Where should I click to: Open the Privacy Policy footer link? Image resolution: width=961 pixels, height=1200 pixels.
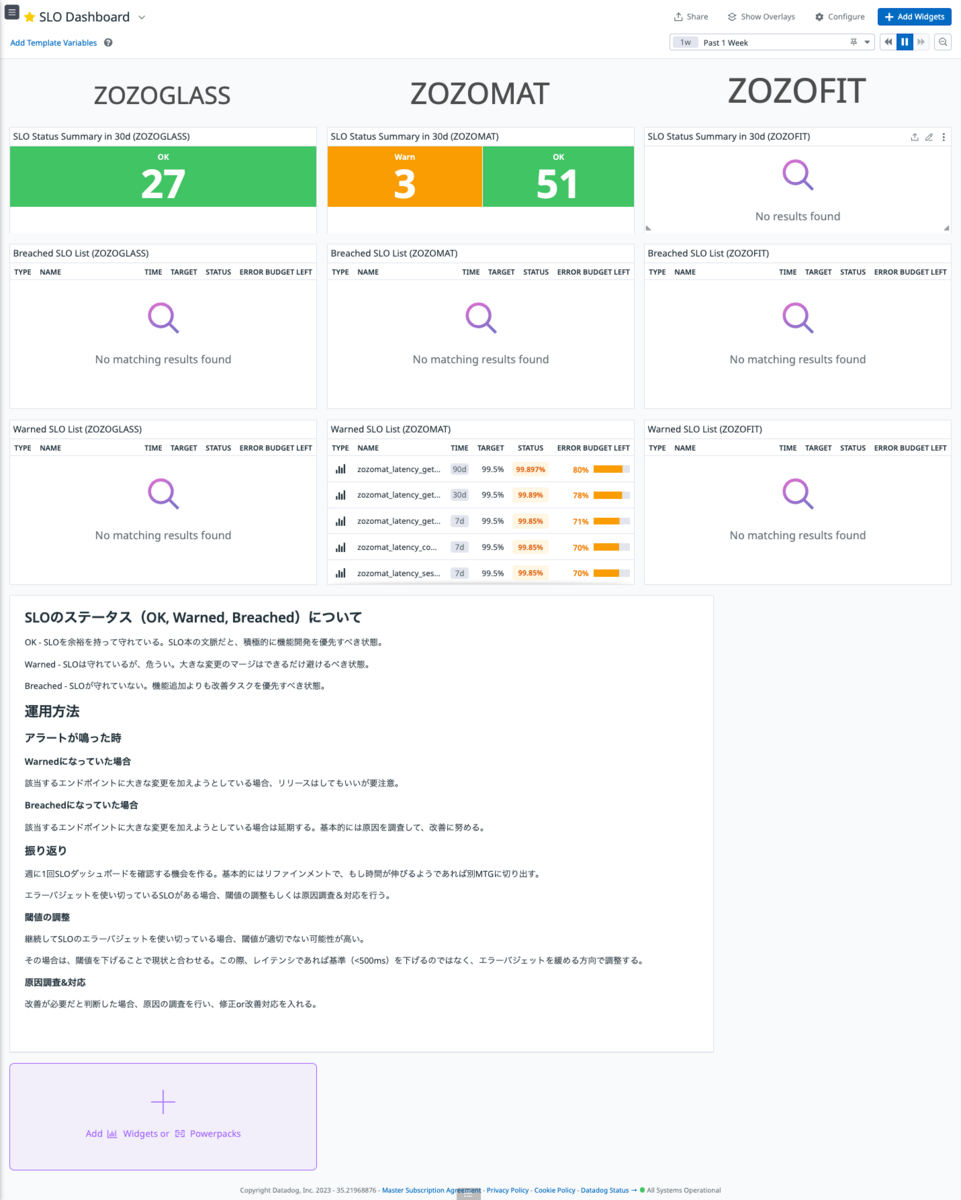pos(508,1190)
